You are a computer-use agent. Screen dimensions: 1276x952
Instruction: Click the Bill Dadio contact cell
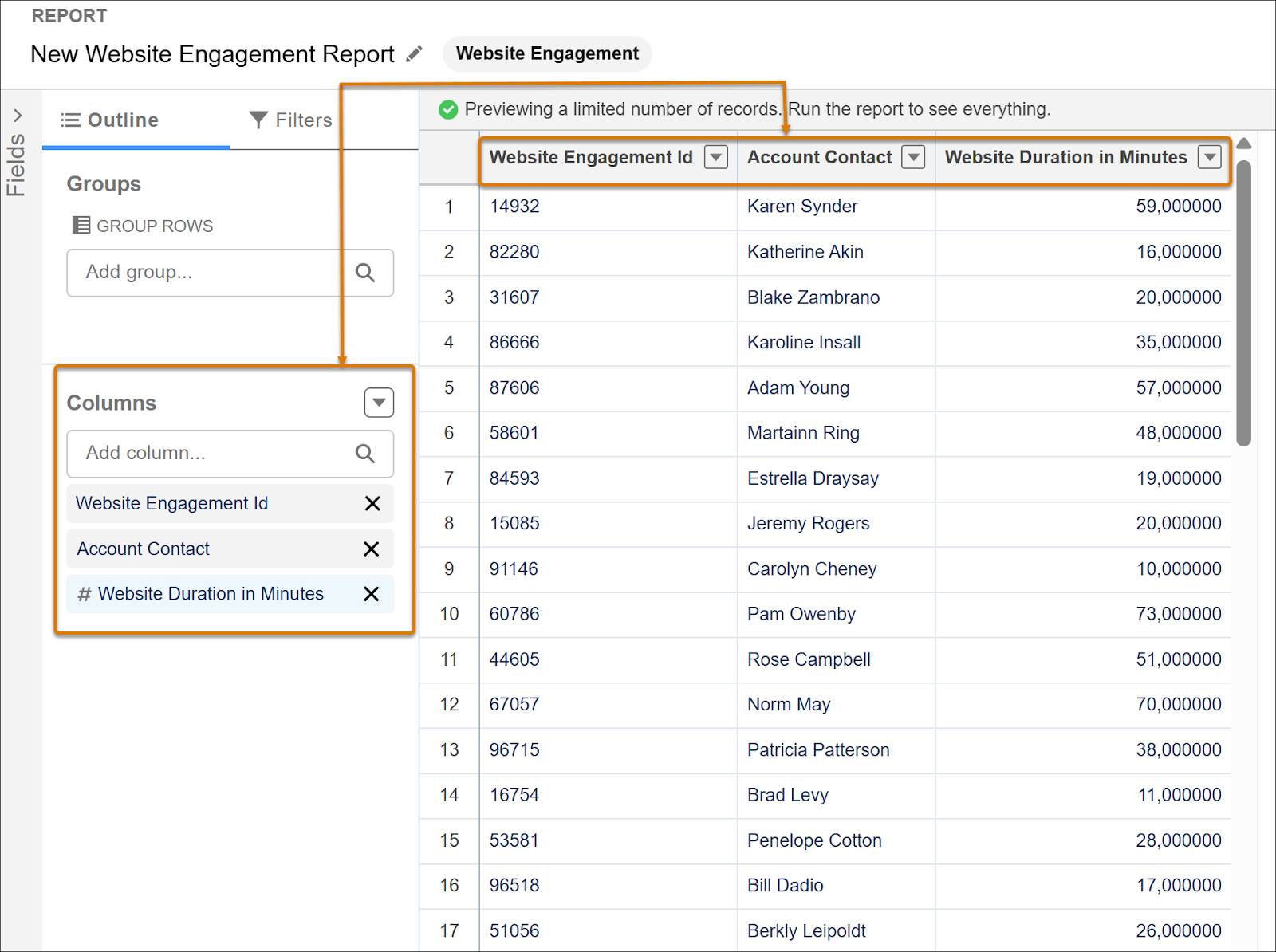836,886
